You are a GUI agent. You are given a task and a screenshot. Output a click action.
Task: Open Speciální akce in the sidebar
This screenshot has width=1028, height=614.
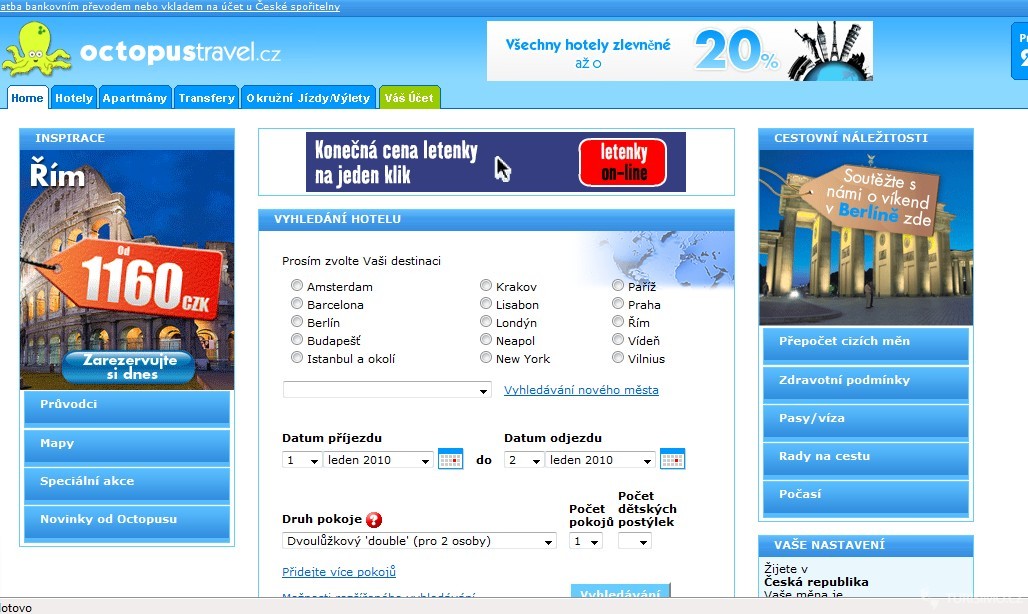(x=127, y=485)
